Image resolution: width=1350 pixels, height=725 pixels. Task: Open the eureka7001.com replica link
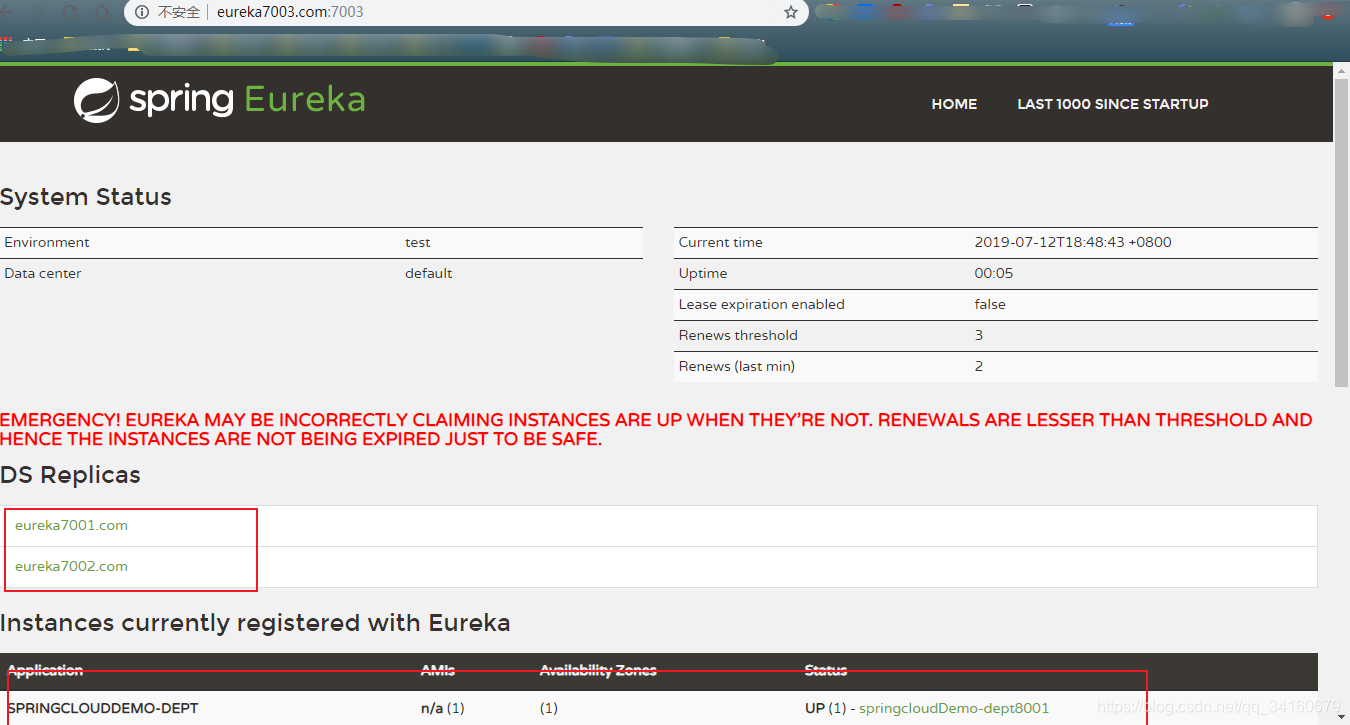coord(71,525)
